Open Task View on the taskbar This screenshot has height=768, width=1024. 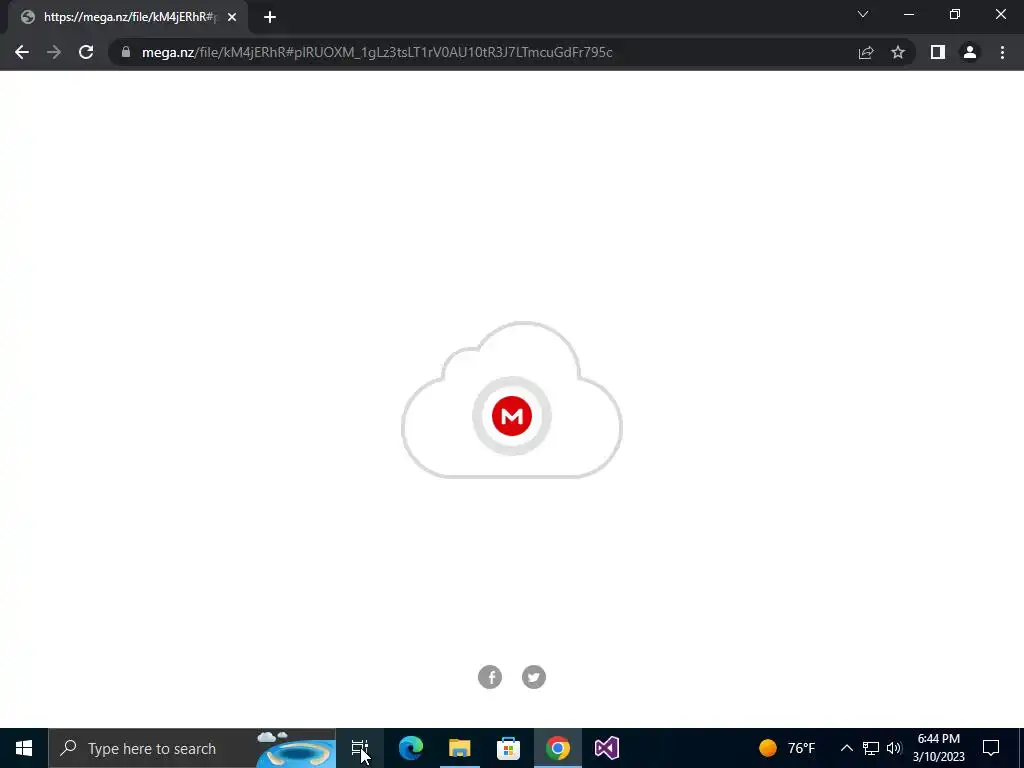360,748
